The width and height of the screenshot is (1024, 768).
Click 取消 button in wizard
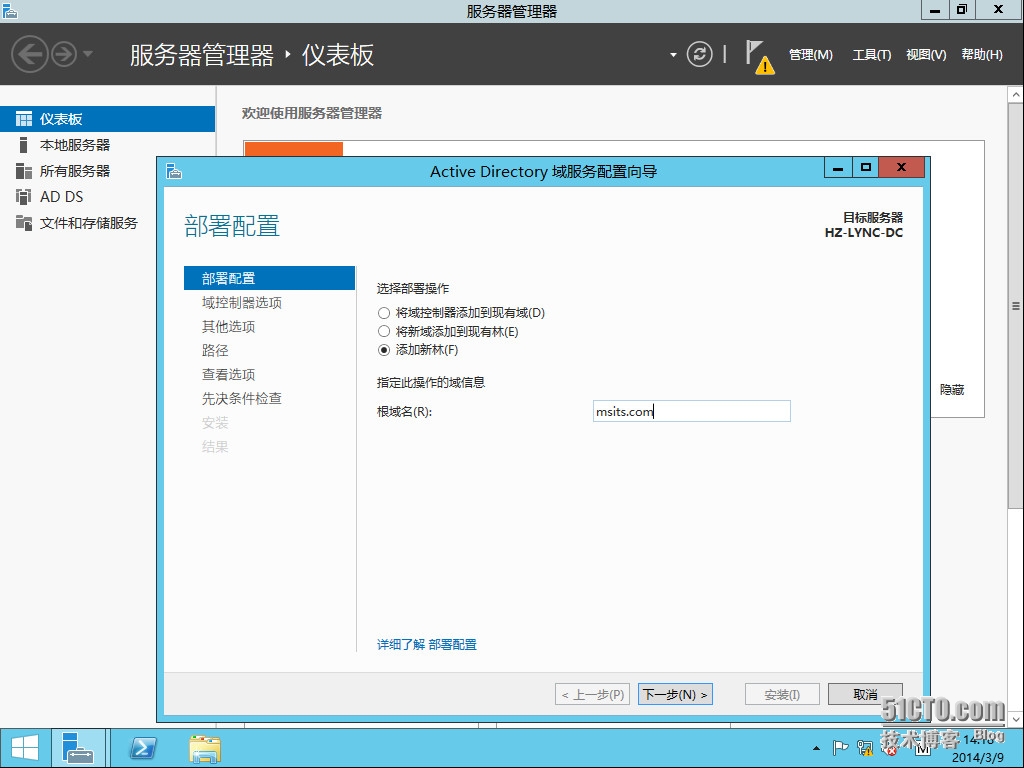click(865, 694)
